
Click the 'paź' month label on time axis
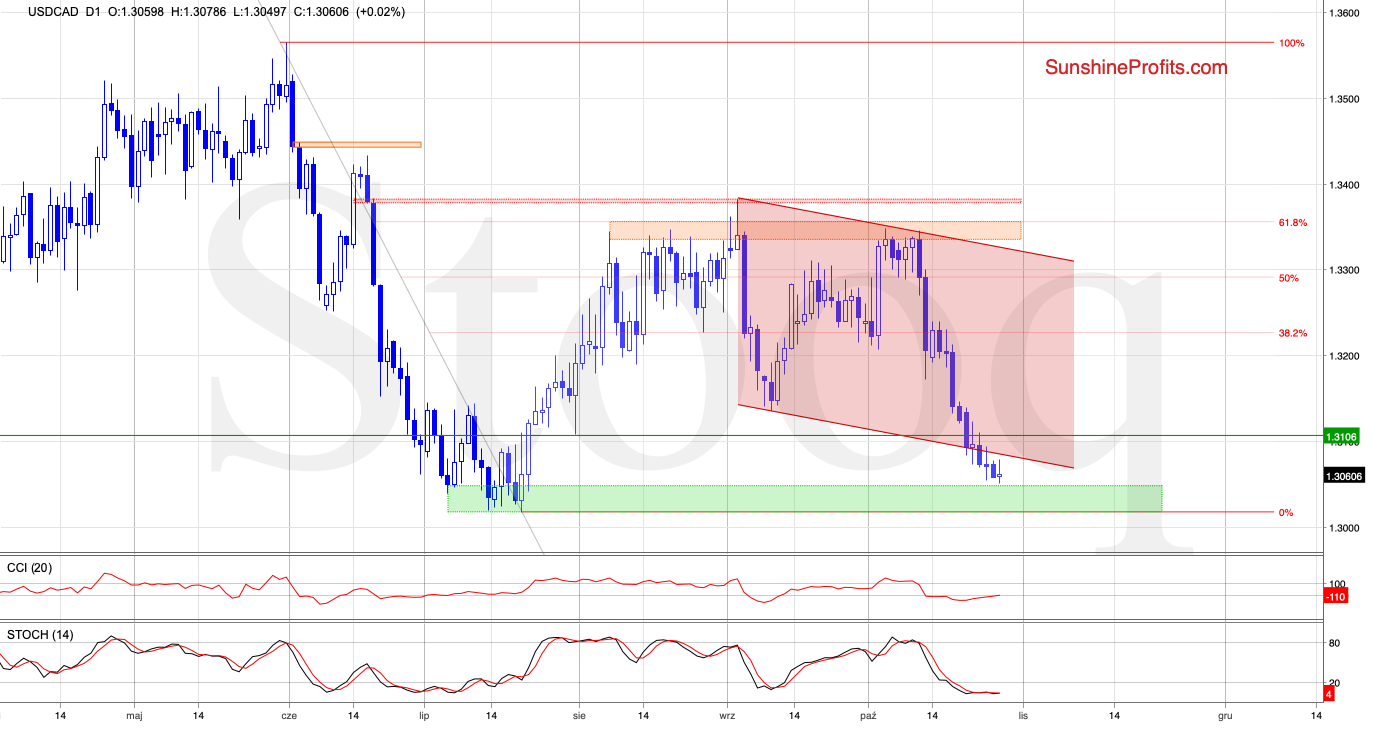868,716
